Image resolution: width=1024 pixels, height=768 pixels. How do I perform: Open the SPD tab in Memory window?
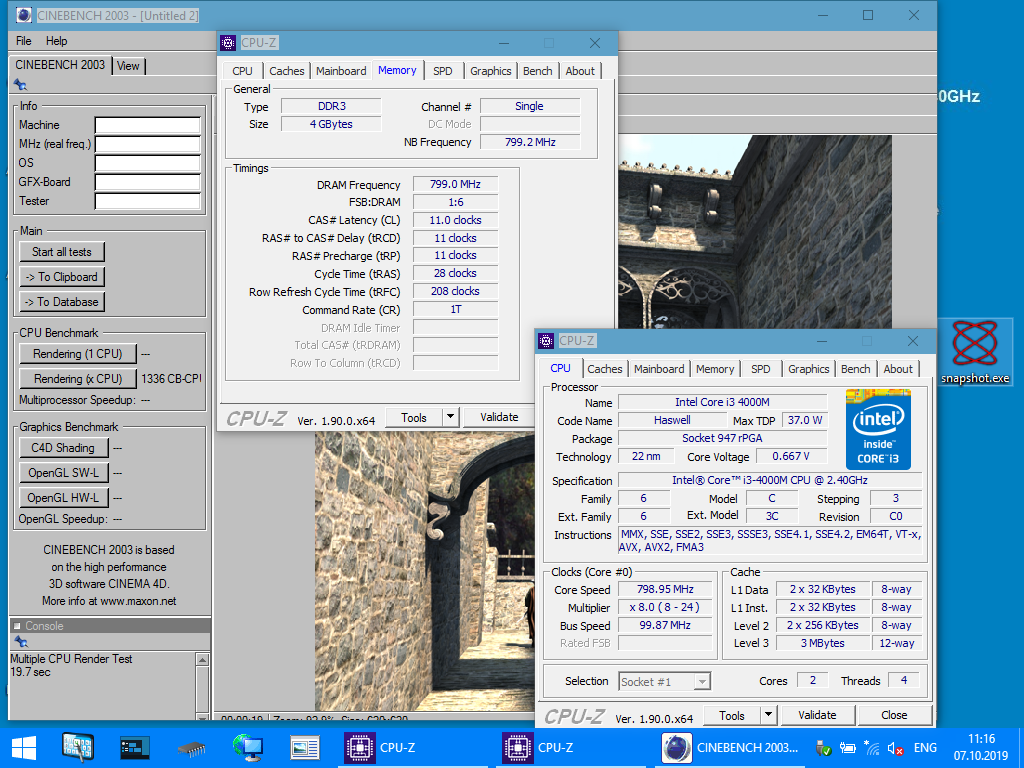(x=443, y=71)
